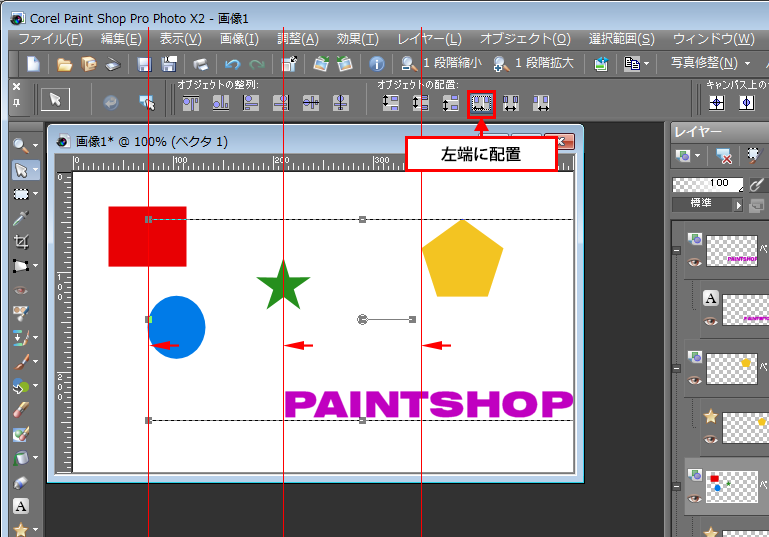Click the resize image icon
This screenshot has width=769, height=537.
(289, 64)
